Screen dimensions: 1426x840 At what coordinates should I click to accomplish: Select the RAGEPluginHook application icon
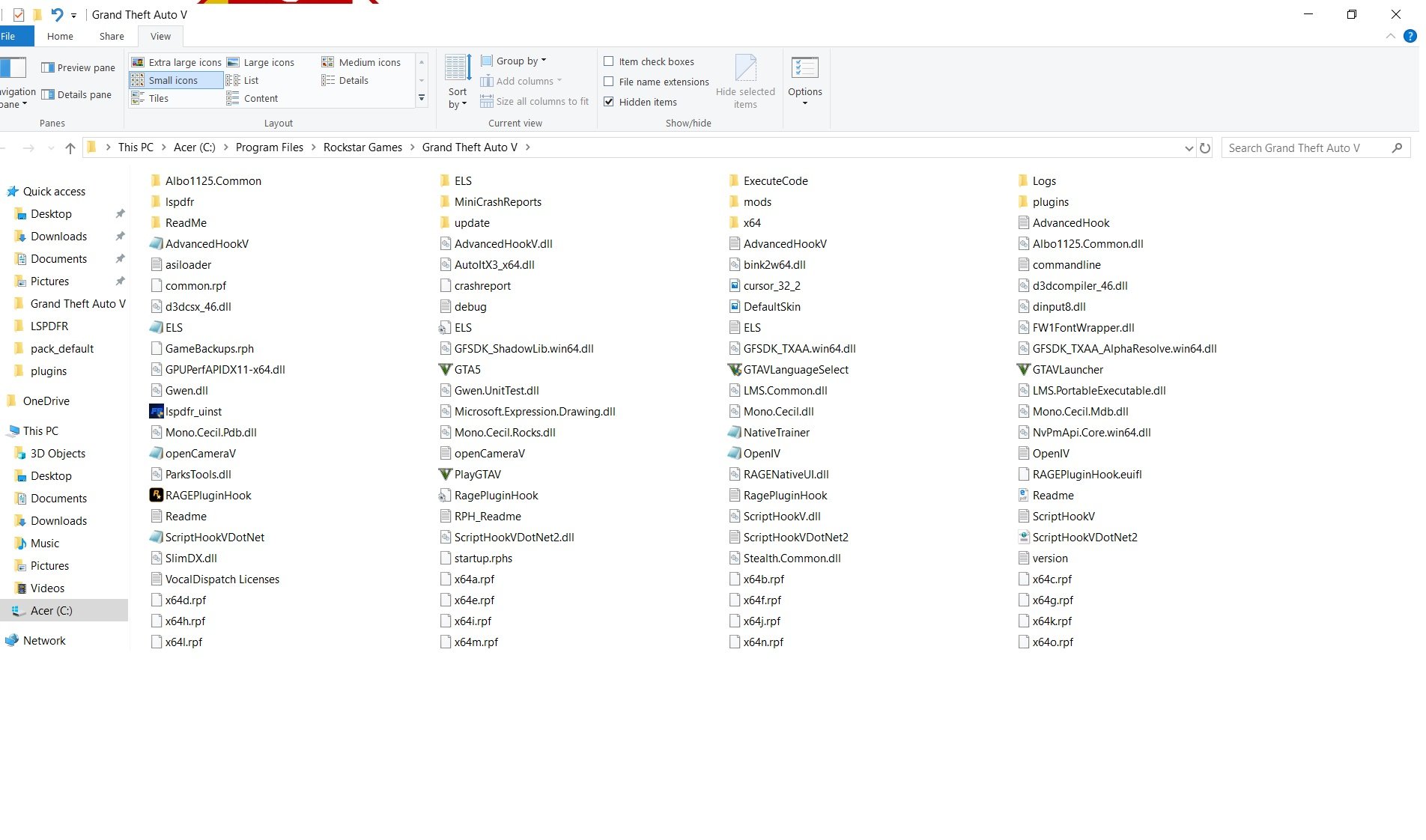point(157,495)
